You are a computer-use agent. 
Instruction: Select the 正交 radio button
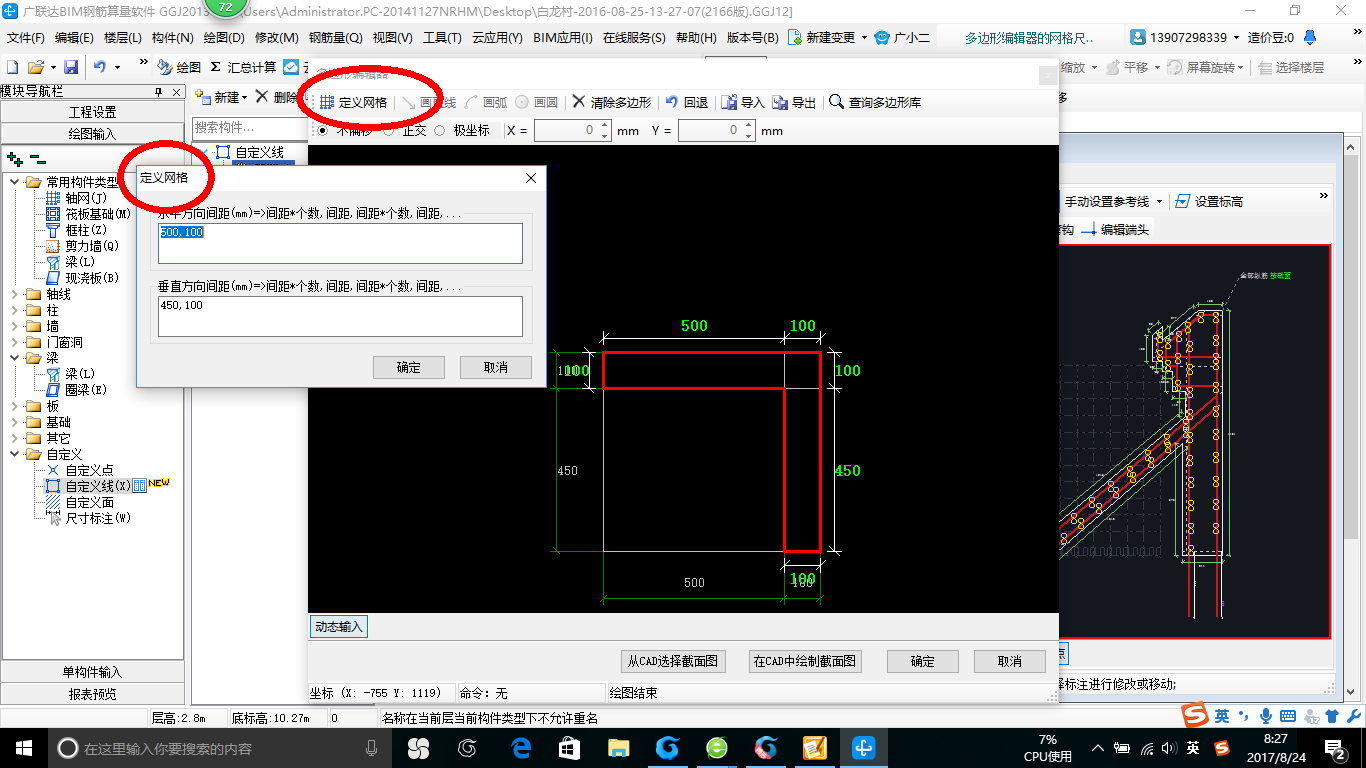point(389,130)
